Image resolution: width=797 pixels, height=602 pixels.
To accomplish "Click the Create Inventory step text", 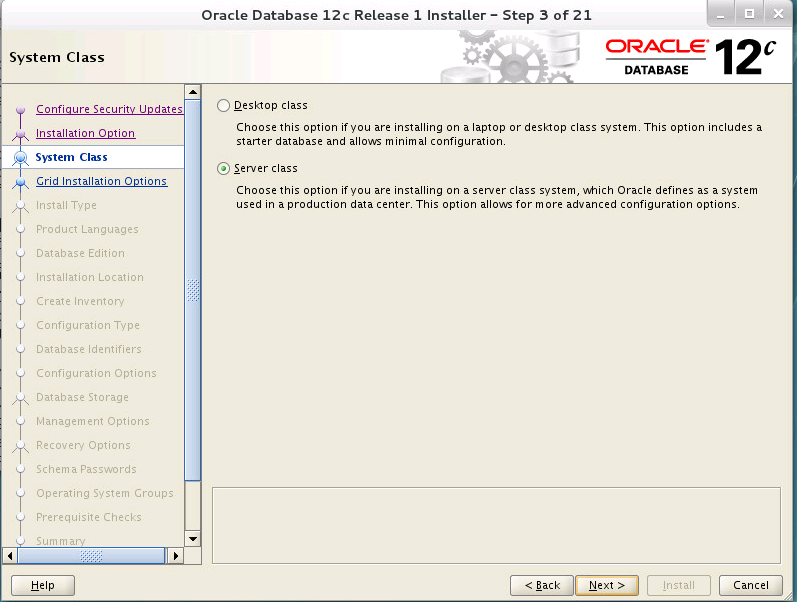I will point(80,301).
